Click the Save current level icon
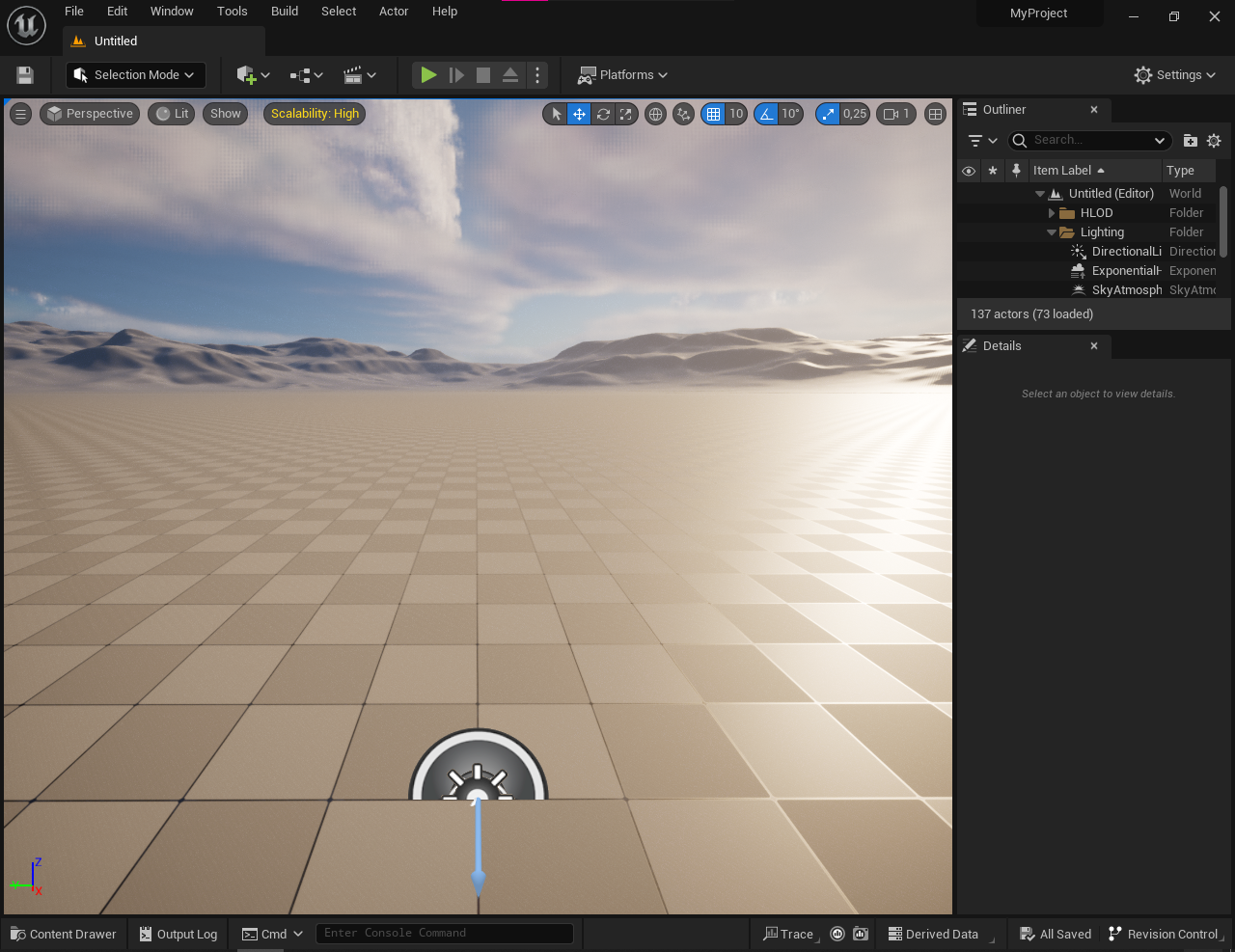The width and height of the screenshot is (1235, 952). point(25,75)
